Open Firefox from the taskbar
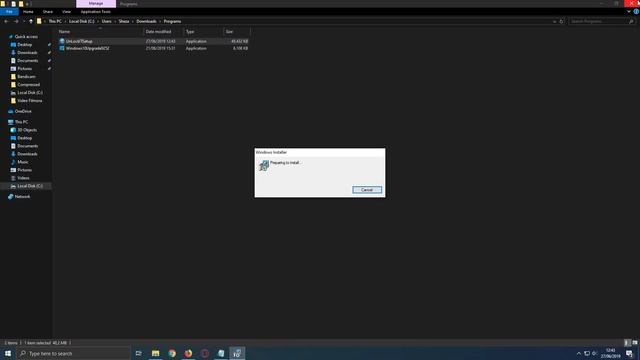 [x=188, y=353]
